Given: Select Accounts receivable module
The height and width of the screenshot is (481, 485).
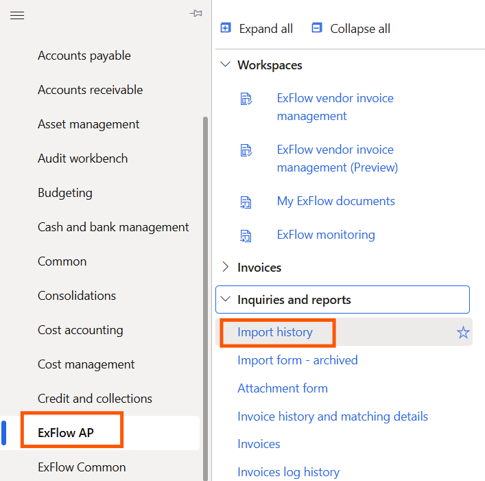Looking at the screenshot, I should (x=90, y=90).
